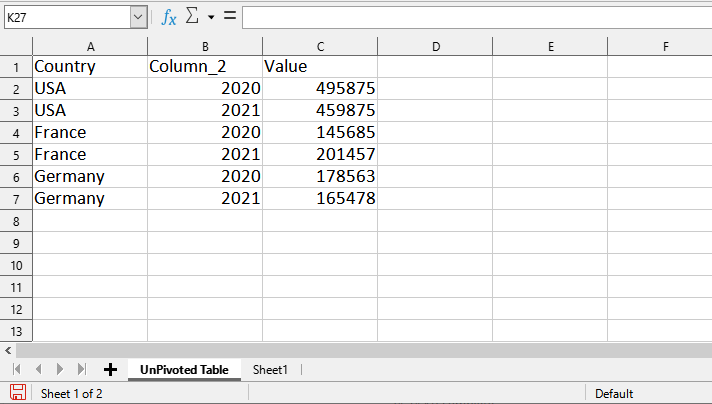Click the horizontal scrollbar left arrow
The width and height of the screenshot is (712, 404).
pos(8,350)
